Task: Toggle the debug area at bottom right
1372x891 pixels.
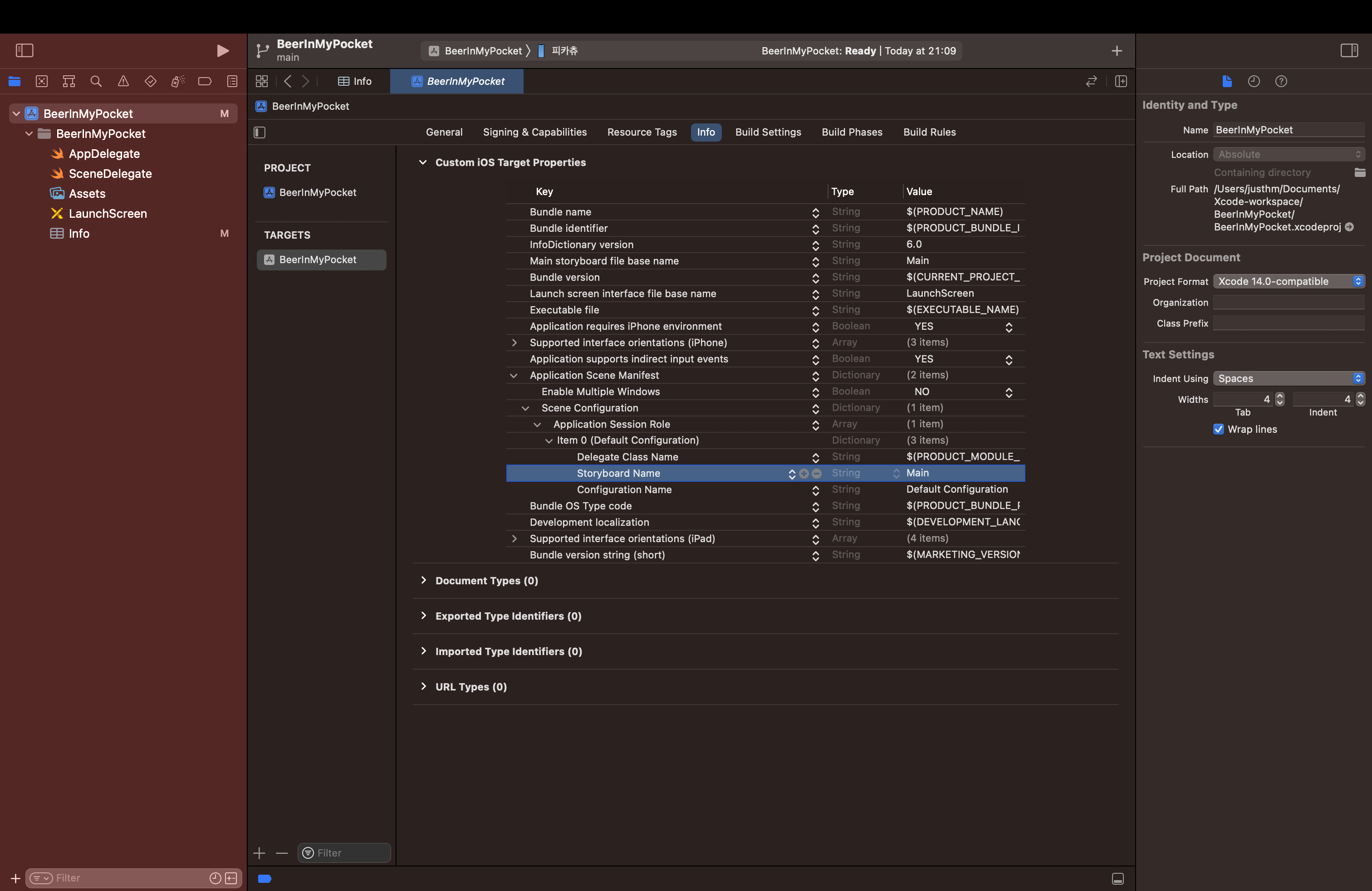Action: tap(1117, 878)
